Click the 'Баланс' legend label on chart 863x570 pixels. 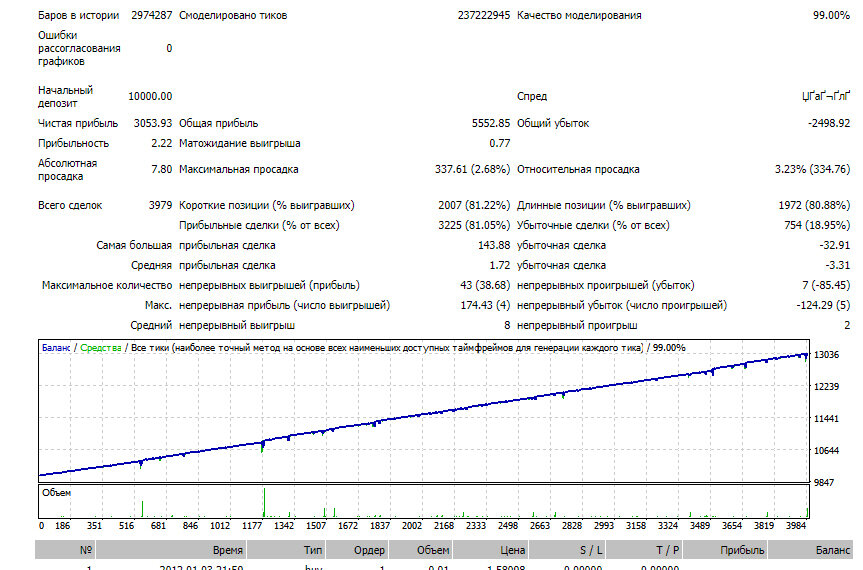[x=56, y=348]
